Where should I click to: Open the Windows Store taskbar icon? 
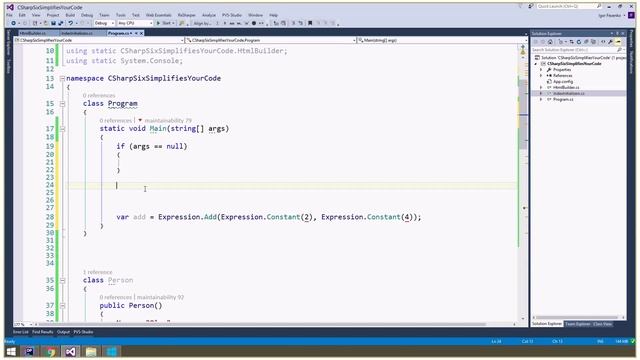[111, 351]
